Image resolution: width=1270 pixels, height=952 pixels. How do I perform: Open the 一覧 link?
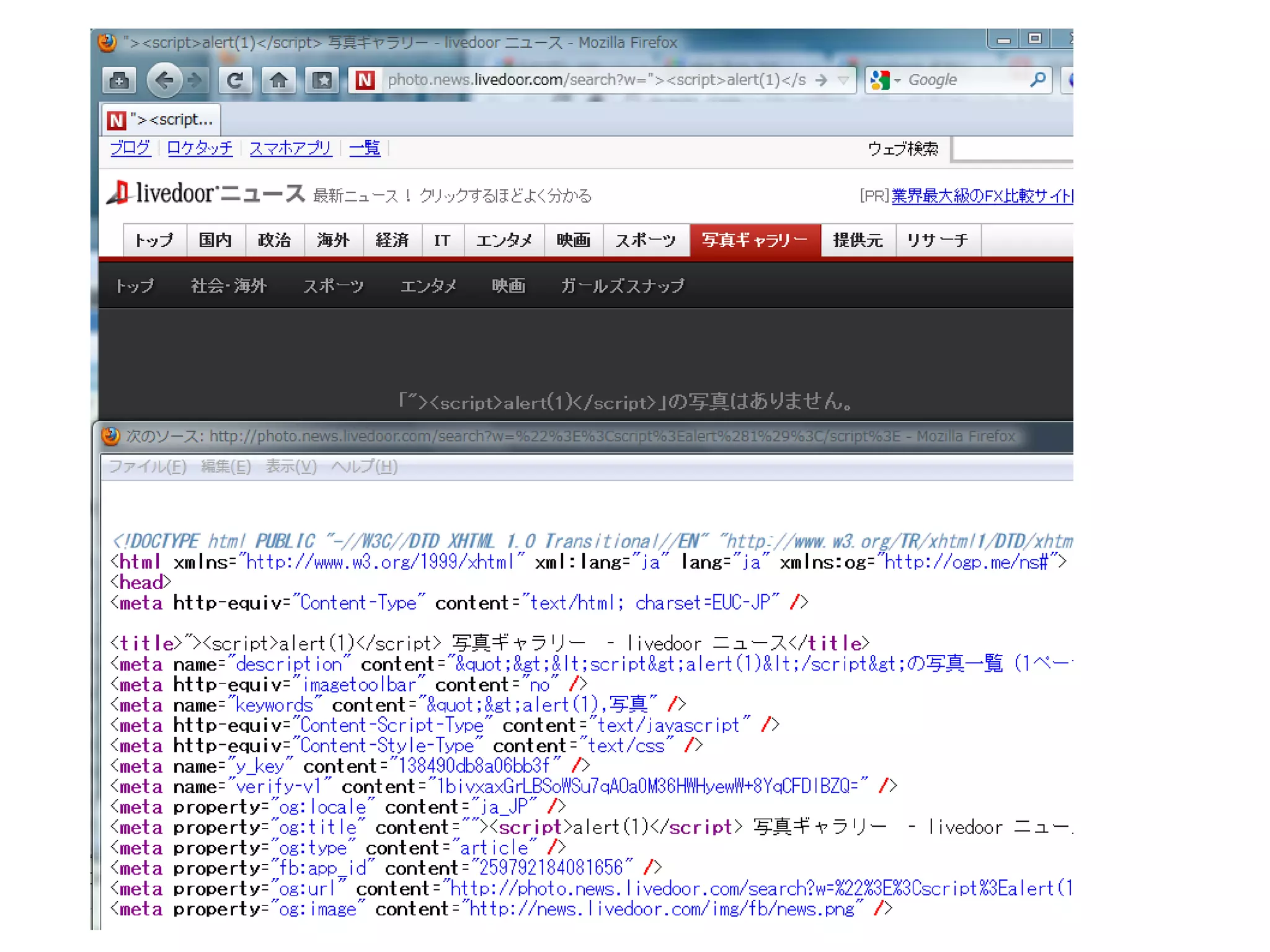[x=365, y=148]
